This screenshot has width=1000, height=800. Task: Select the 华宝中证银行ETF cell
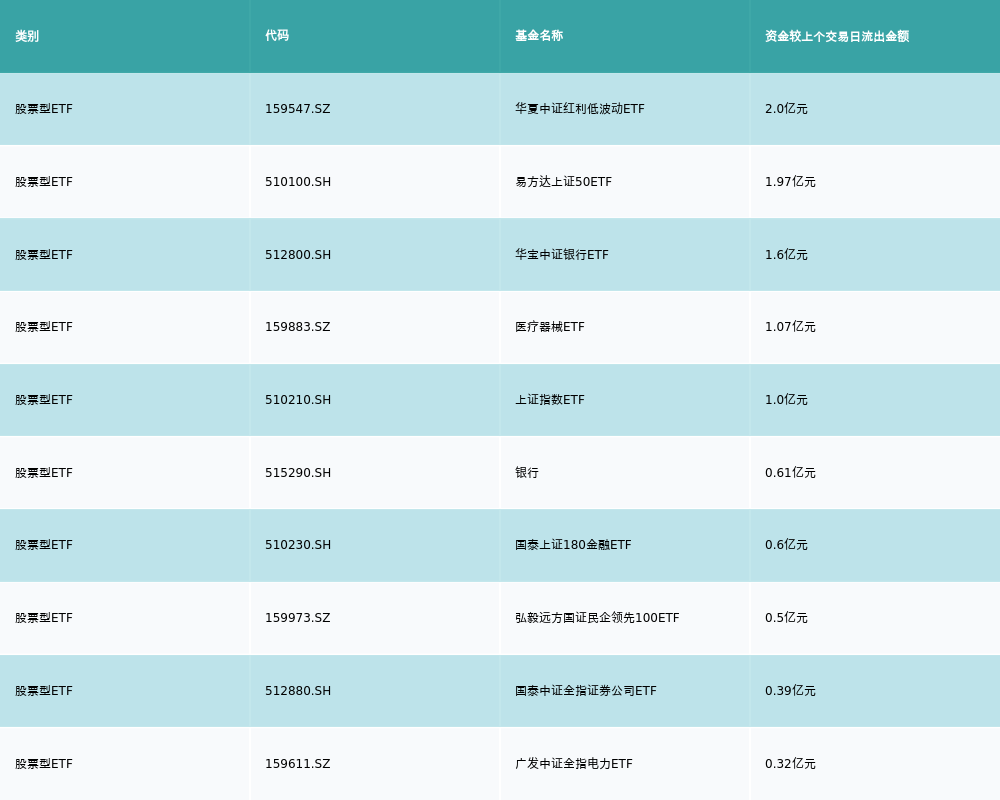(x=562, y=255)
